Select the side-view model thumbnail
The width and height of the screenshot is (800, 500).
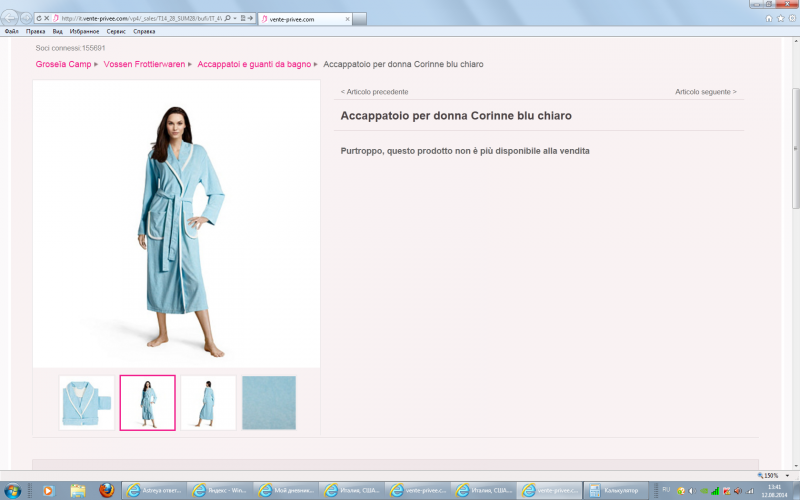pyautogui.click(x=208, y=403)
